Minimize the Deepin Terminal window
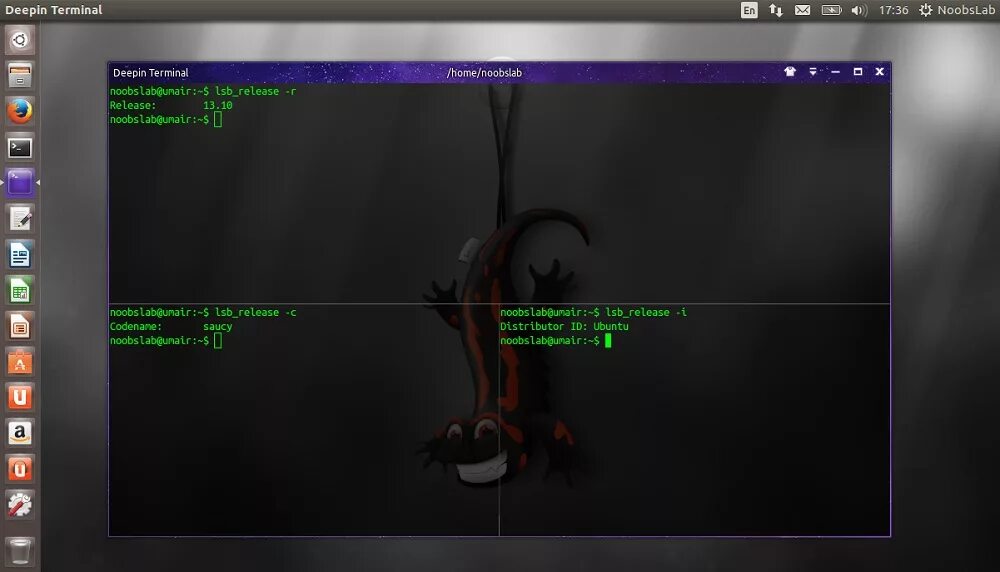This screenshot has width=1000, height=572. tap(835, 71)
